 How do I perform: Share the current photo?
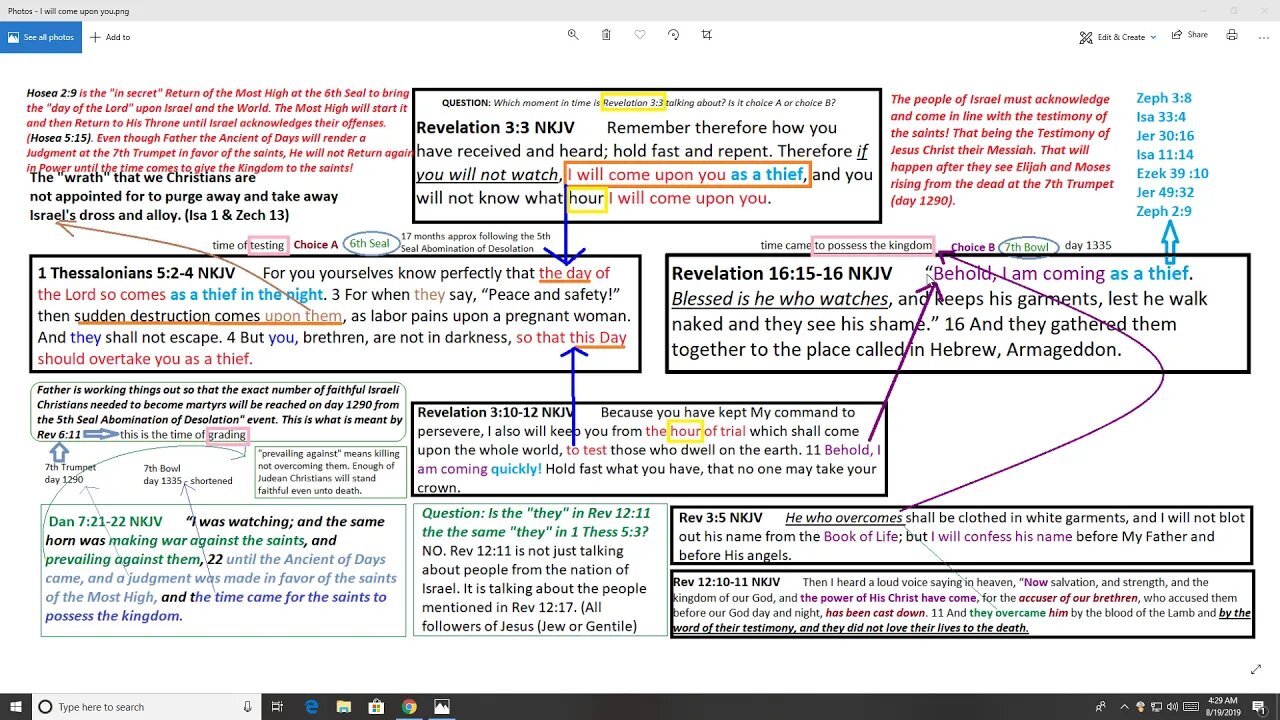(x=1190, y=35)
